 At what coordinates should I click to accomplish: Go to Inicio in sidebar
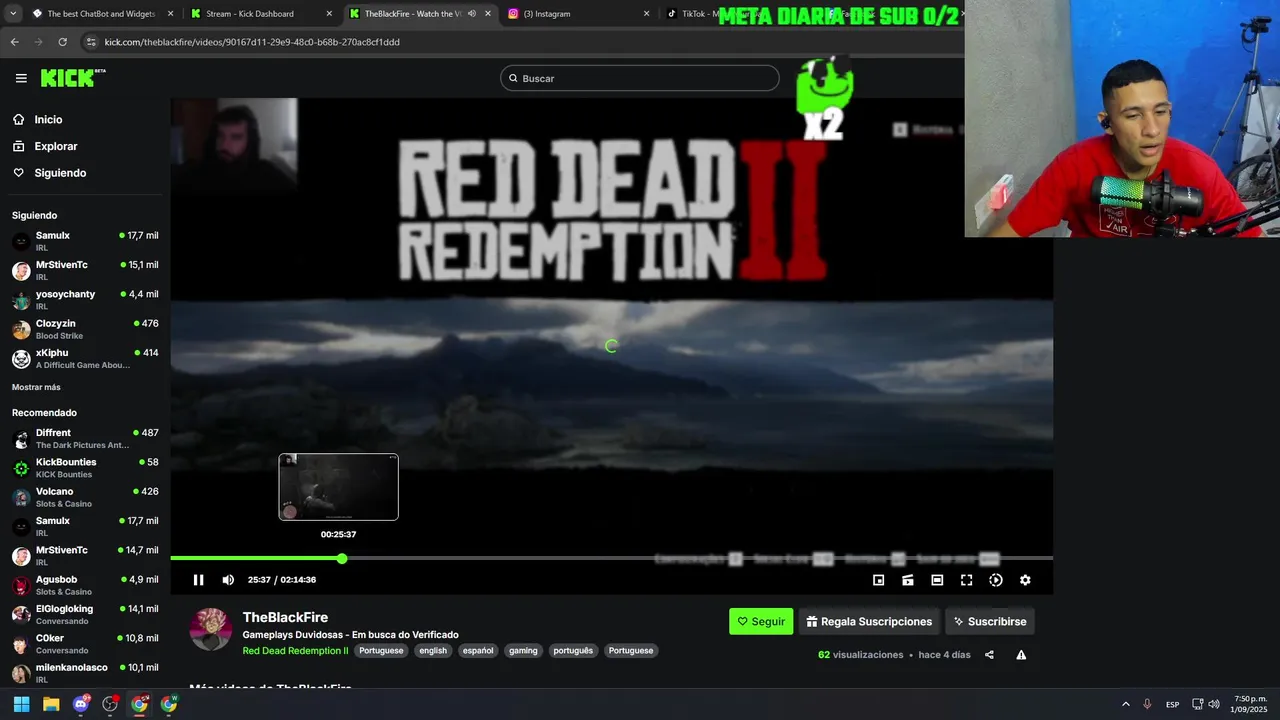coord(48,119)
